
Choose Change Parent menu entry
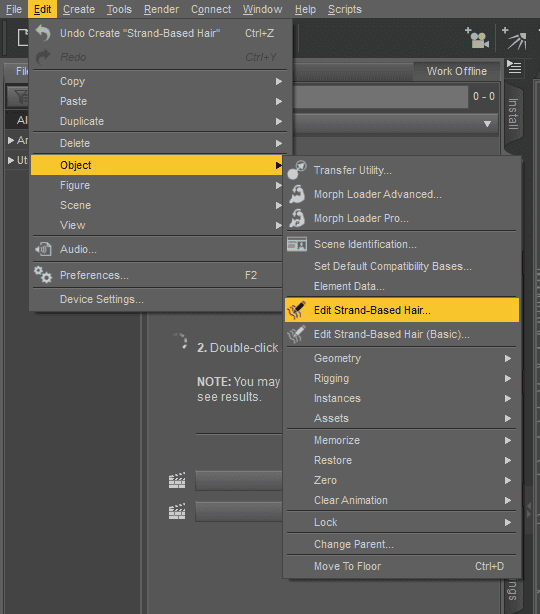402,544
